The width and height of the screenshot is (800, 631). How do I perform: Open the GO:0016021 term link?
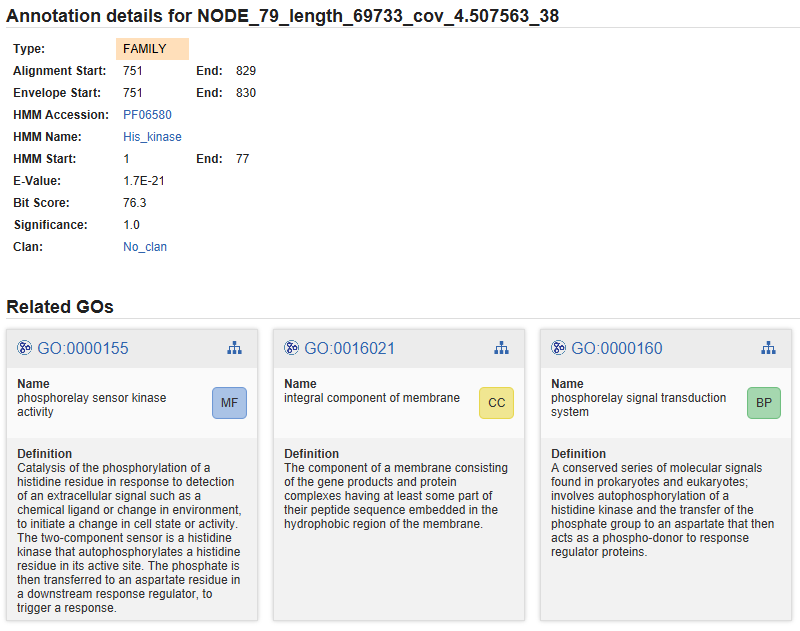pos(350,348)
